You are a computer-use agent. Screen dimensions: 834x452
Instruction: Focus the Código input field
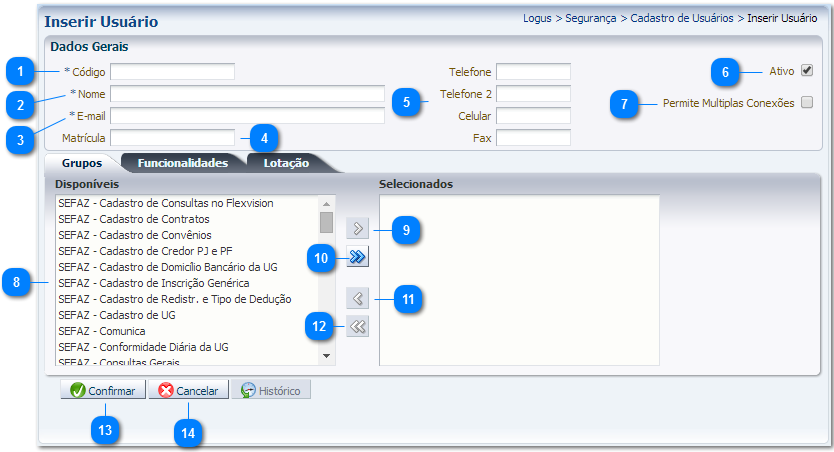[172, 72]
